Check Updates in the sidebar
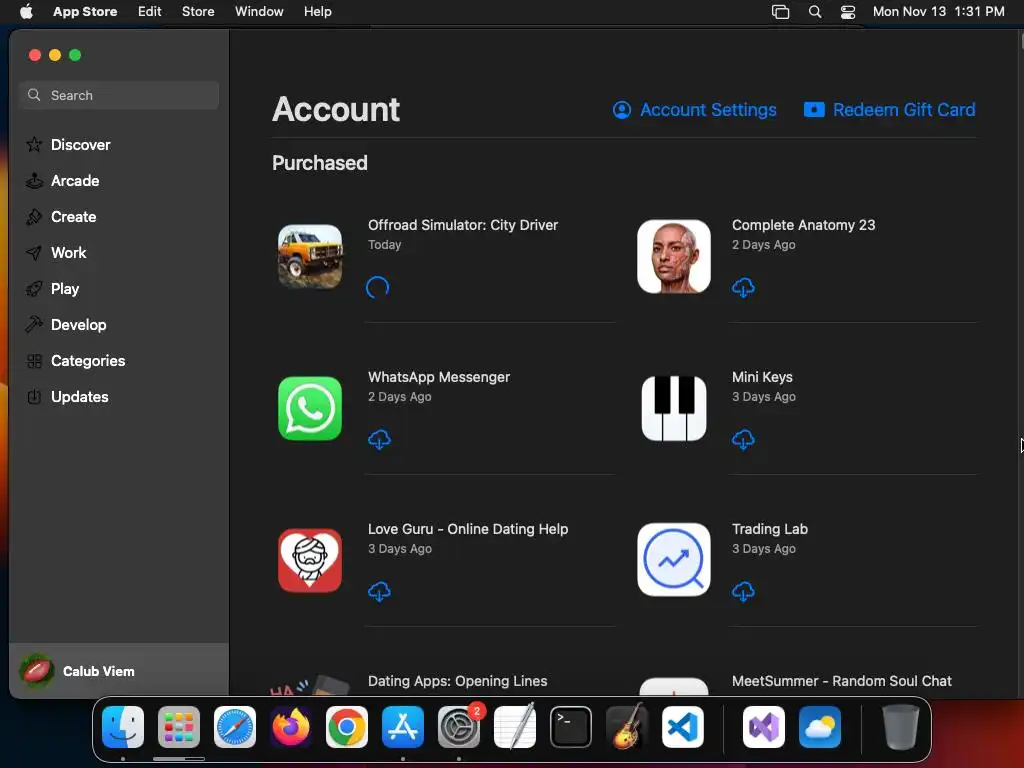 point(67,396)
